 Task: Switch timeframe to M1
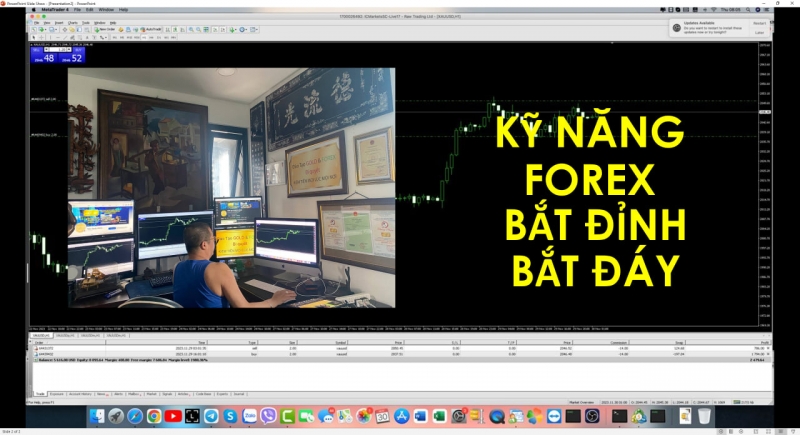(114, 38)
